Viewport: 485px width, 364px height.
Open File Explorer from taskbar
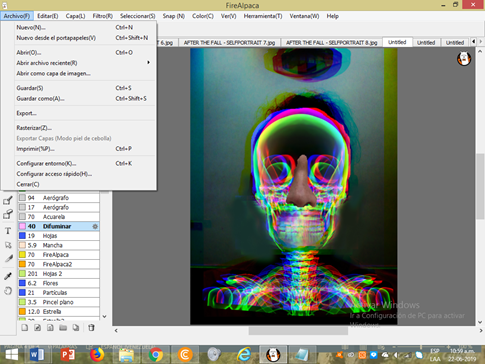126,355
